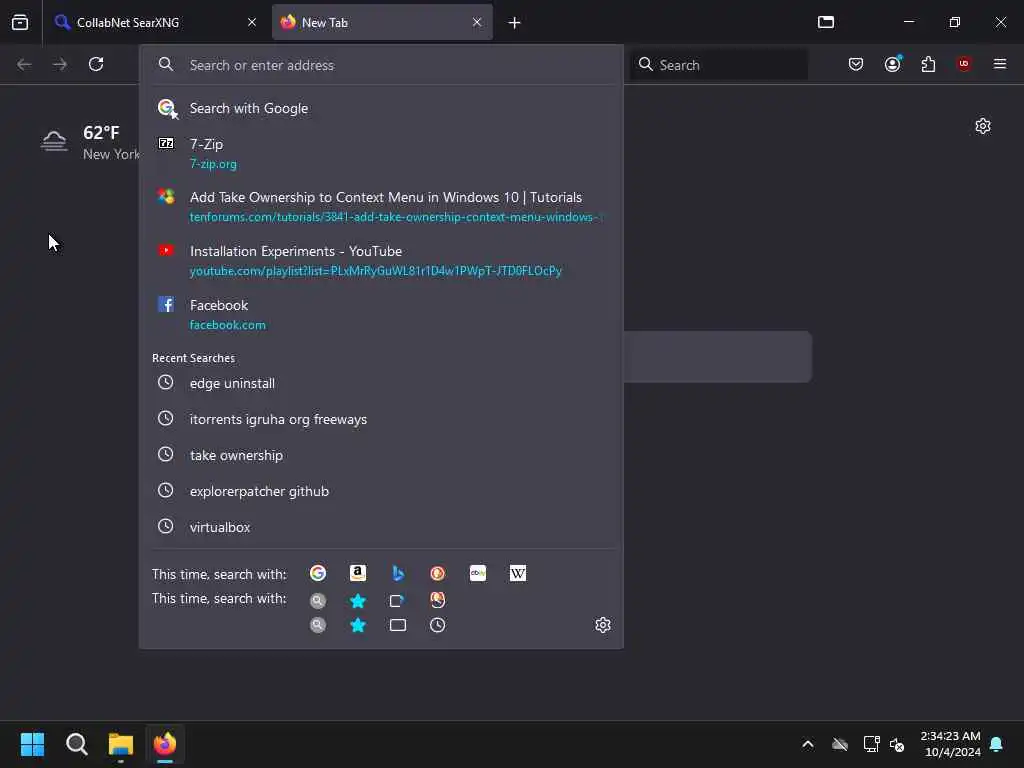Go forward with the forward arrow
The width and height of the screenshot is (1024, 768).
[59, 64]
